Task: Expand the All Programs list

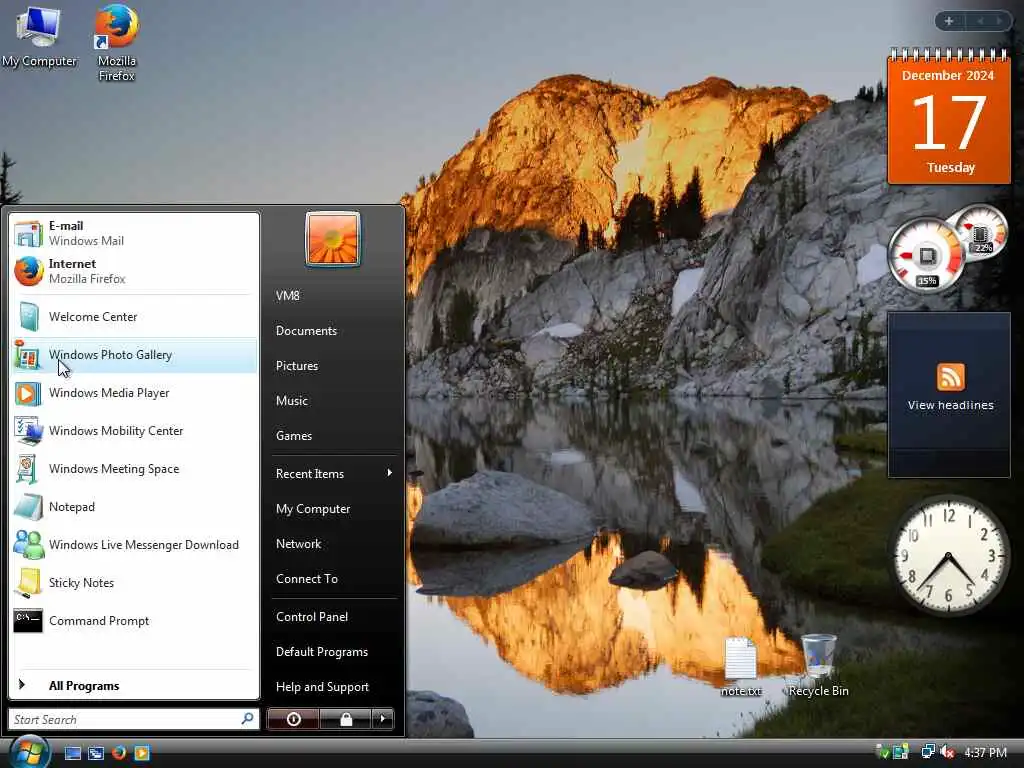Action: (134, 686)
